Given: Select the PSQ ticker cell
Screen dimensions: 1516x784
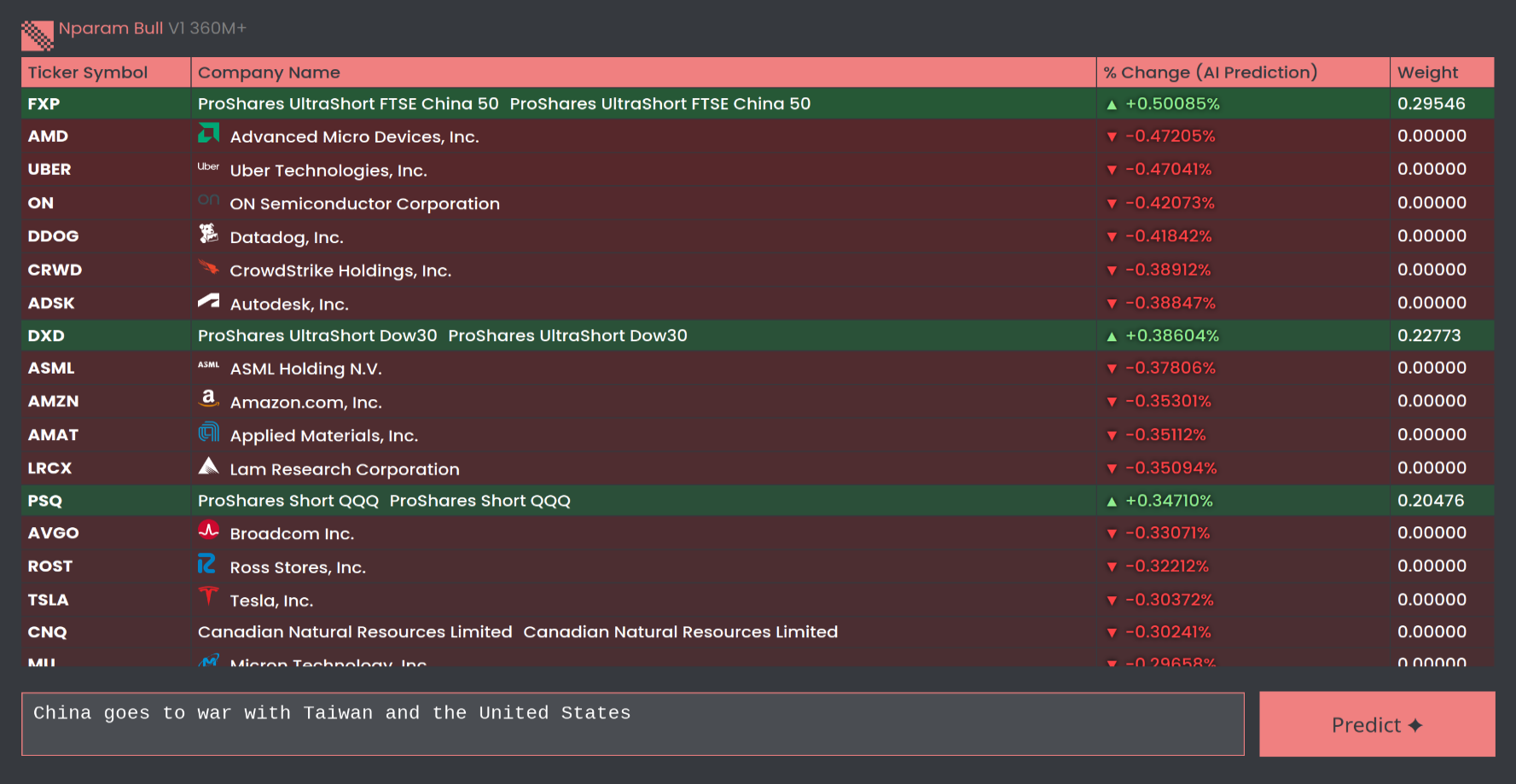Looking at the screenshot, I should point(106,501).
